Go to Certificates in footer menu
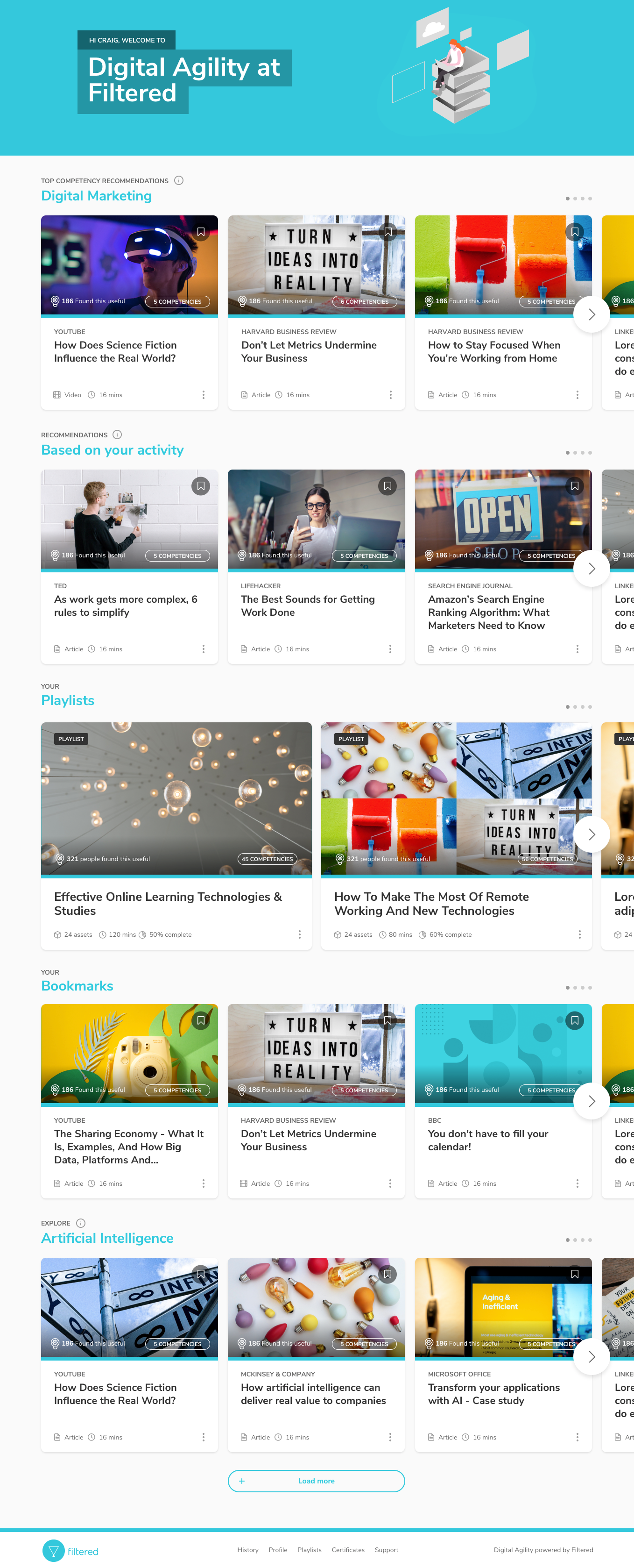This screenshot has height=1568, width=634. point(348,1550)
